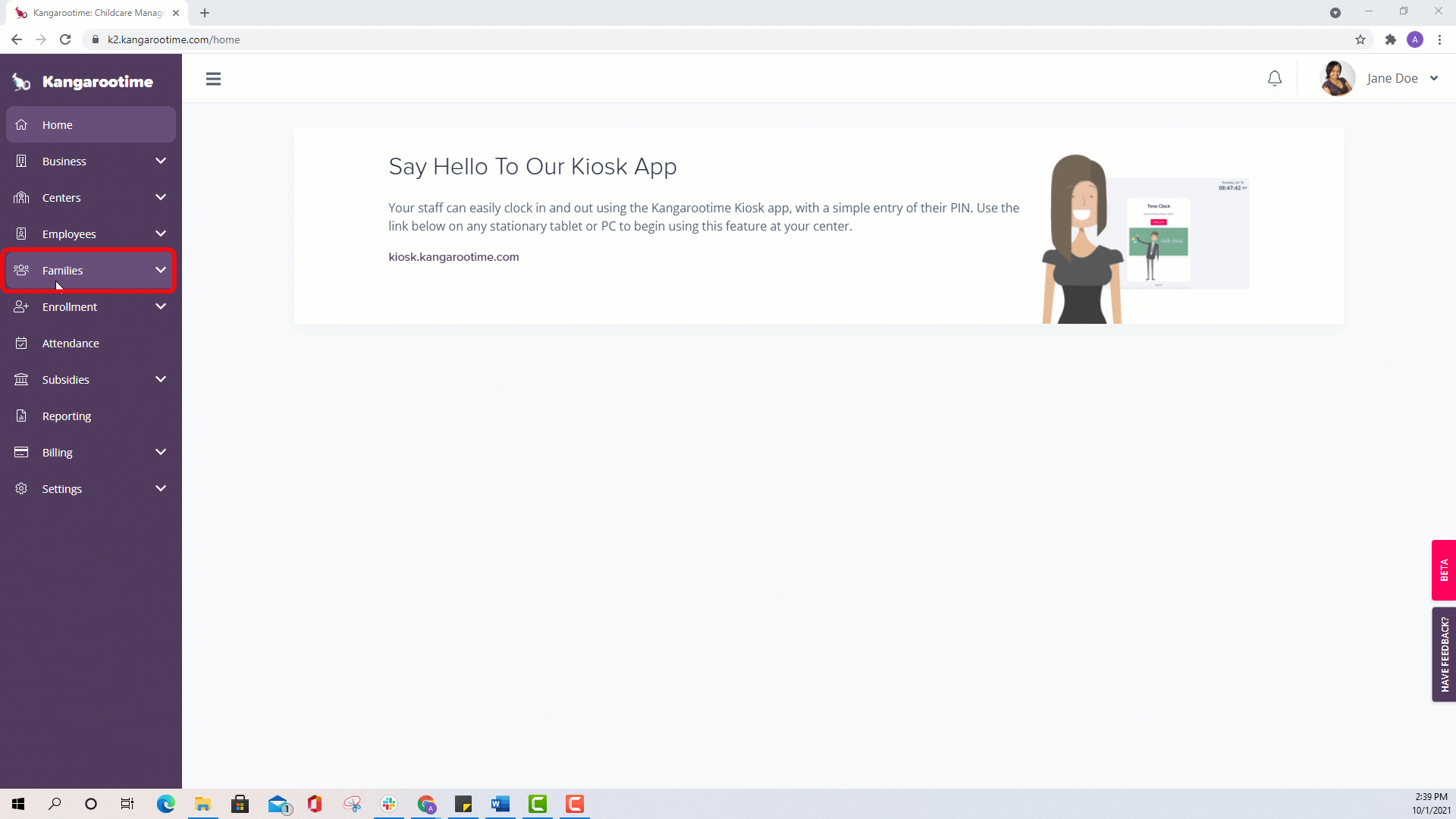The image size is (1456, 819).
Task: Click the notification bell icon
Action: pos(1275,78)
